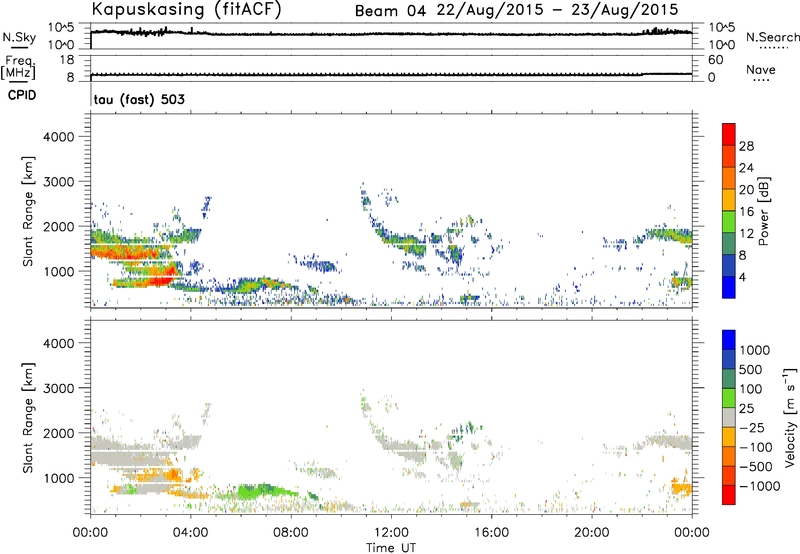Click the red top segment of the power colorbar

click(x=729, y=134)
